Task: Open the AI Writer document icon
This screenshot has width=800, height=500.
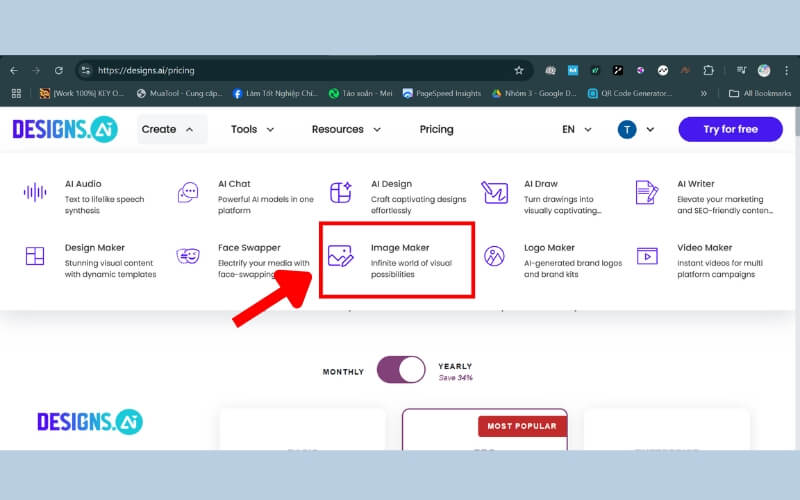Action: [x=646, y=192]
